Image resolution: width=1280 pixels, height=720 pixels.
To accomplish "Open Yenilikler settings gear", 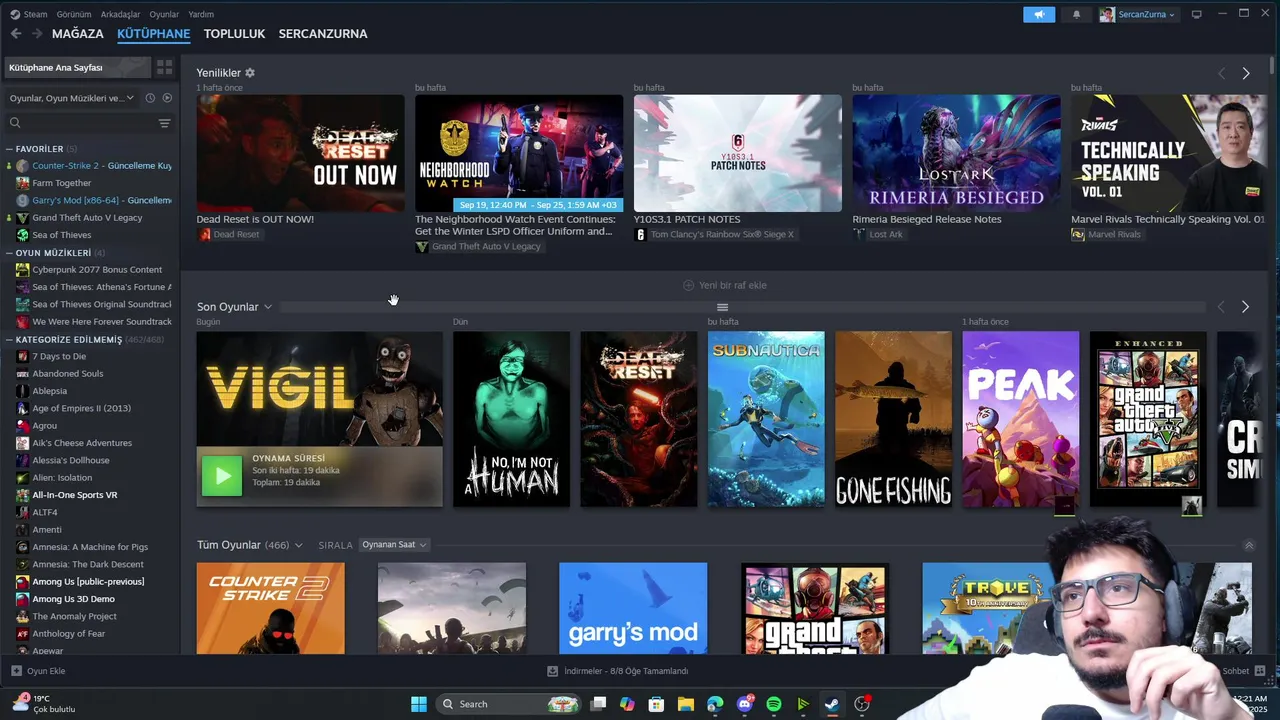I will pos(250,73).
